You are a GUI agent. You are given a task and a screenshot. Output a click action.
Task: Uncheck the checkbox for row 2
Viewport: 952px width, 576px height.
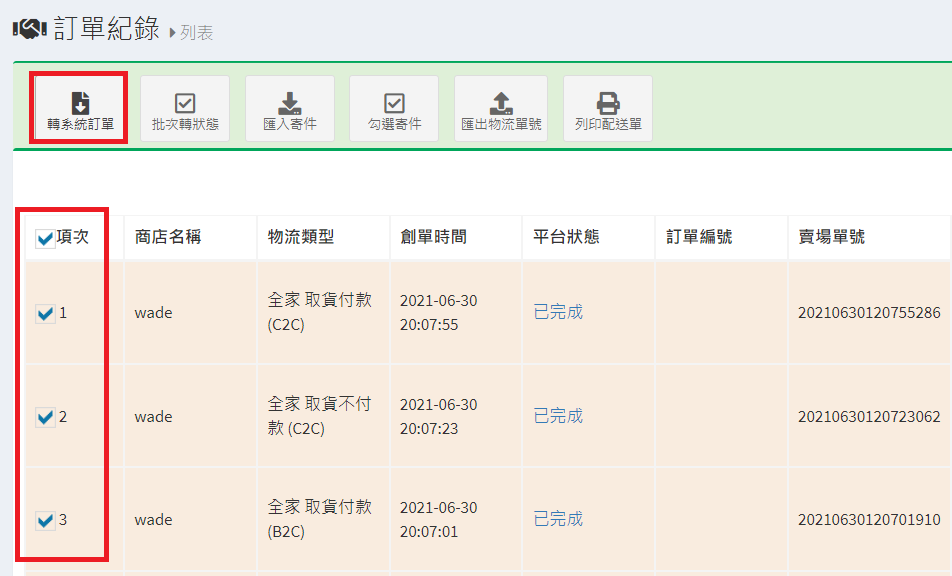[45, 417]
